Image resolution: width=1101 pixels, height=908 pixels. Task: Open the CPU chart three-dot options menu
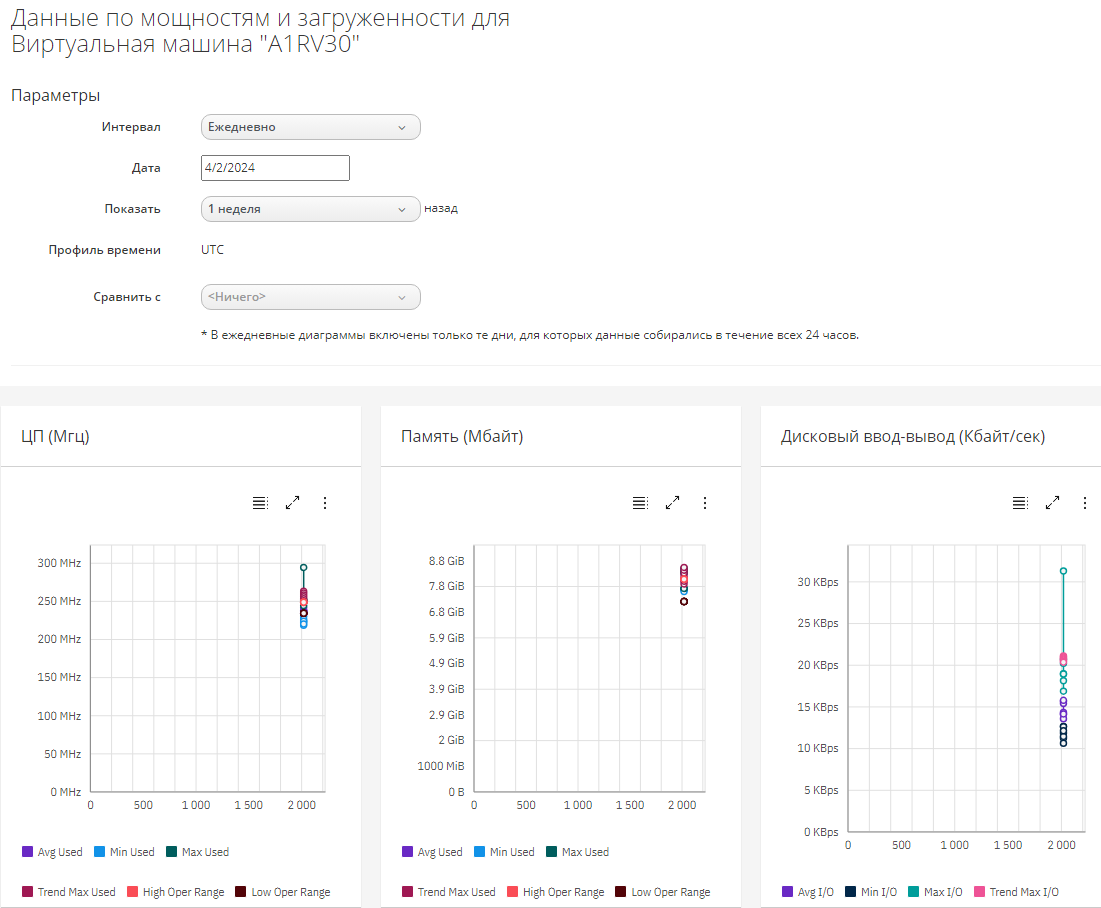click(x=325, y=503)
